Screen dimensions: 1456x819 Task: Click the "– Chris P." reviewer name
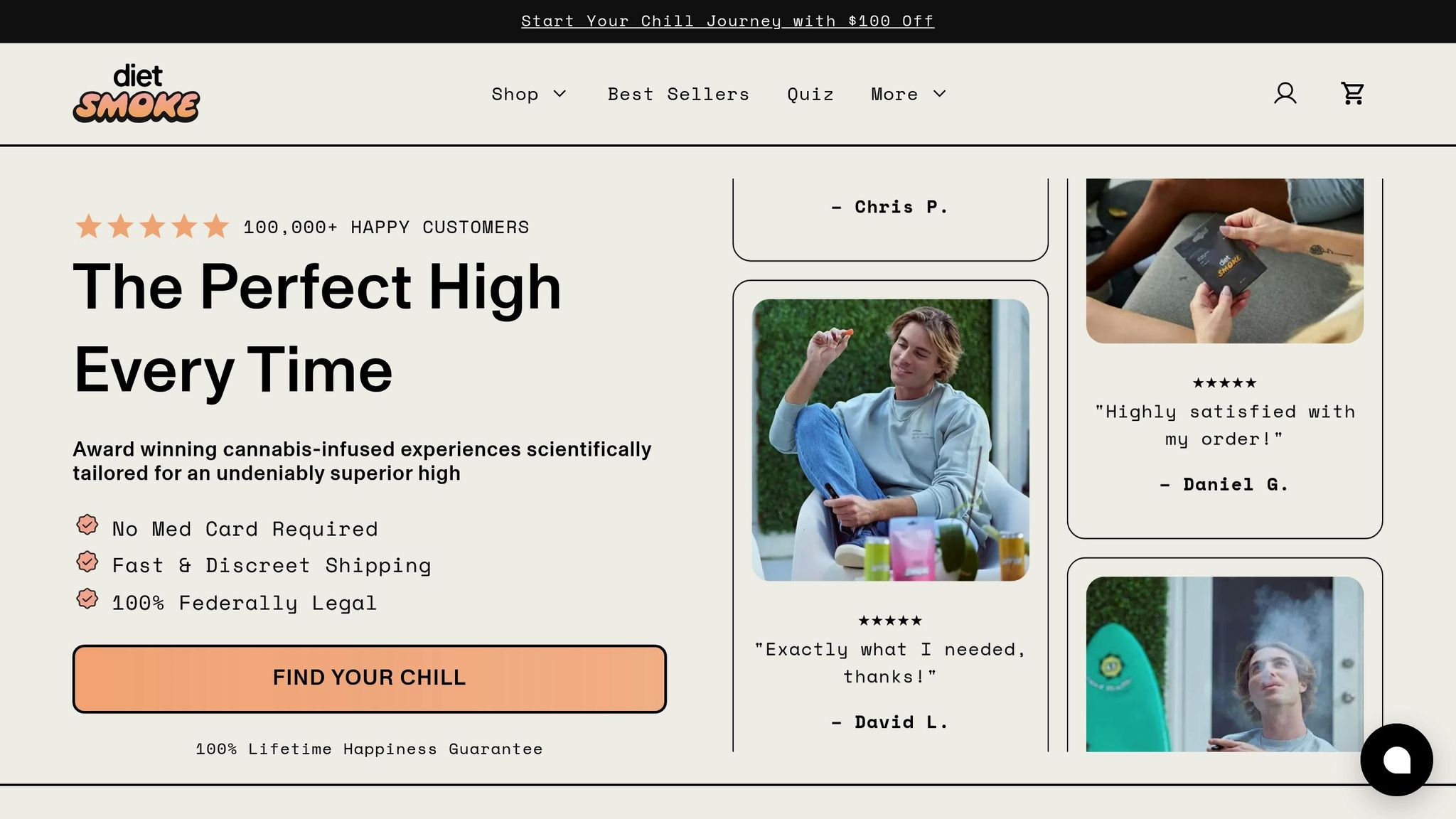(890, 207)
